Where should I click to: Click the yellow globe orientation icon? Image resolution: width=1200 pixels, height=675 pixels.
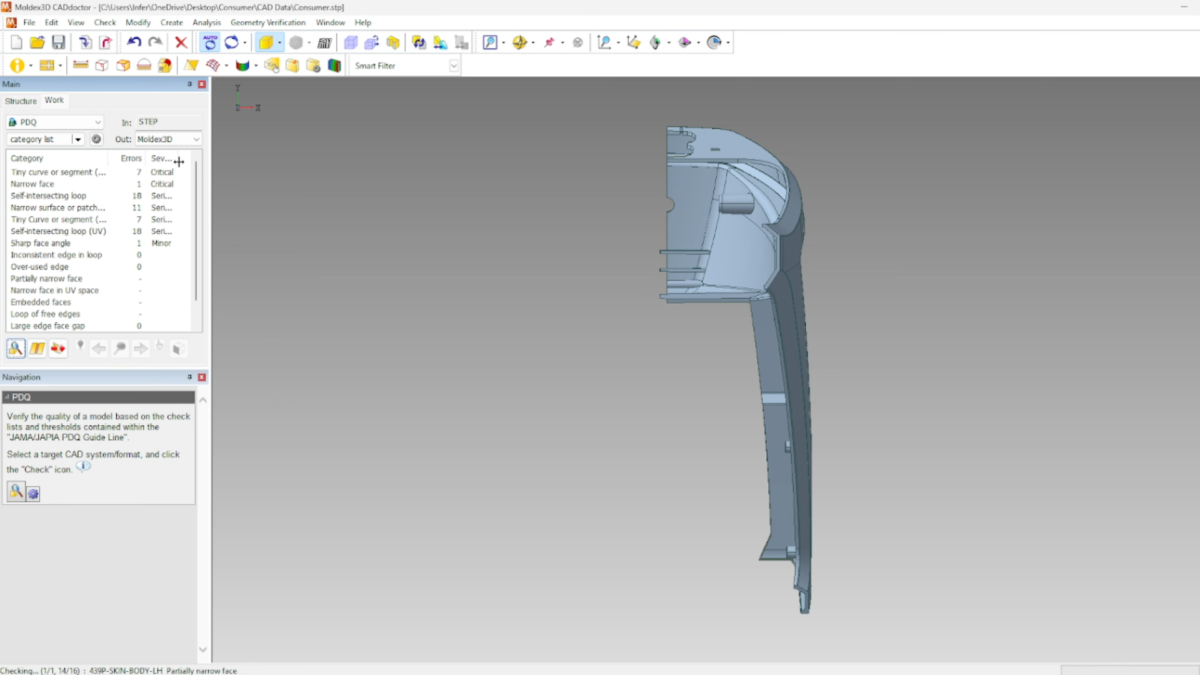pyautogui.click(x=519, y=42)
